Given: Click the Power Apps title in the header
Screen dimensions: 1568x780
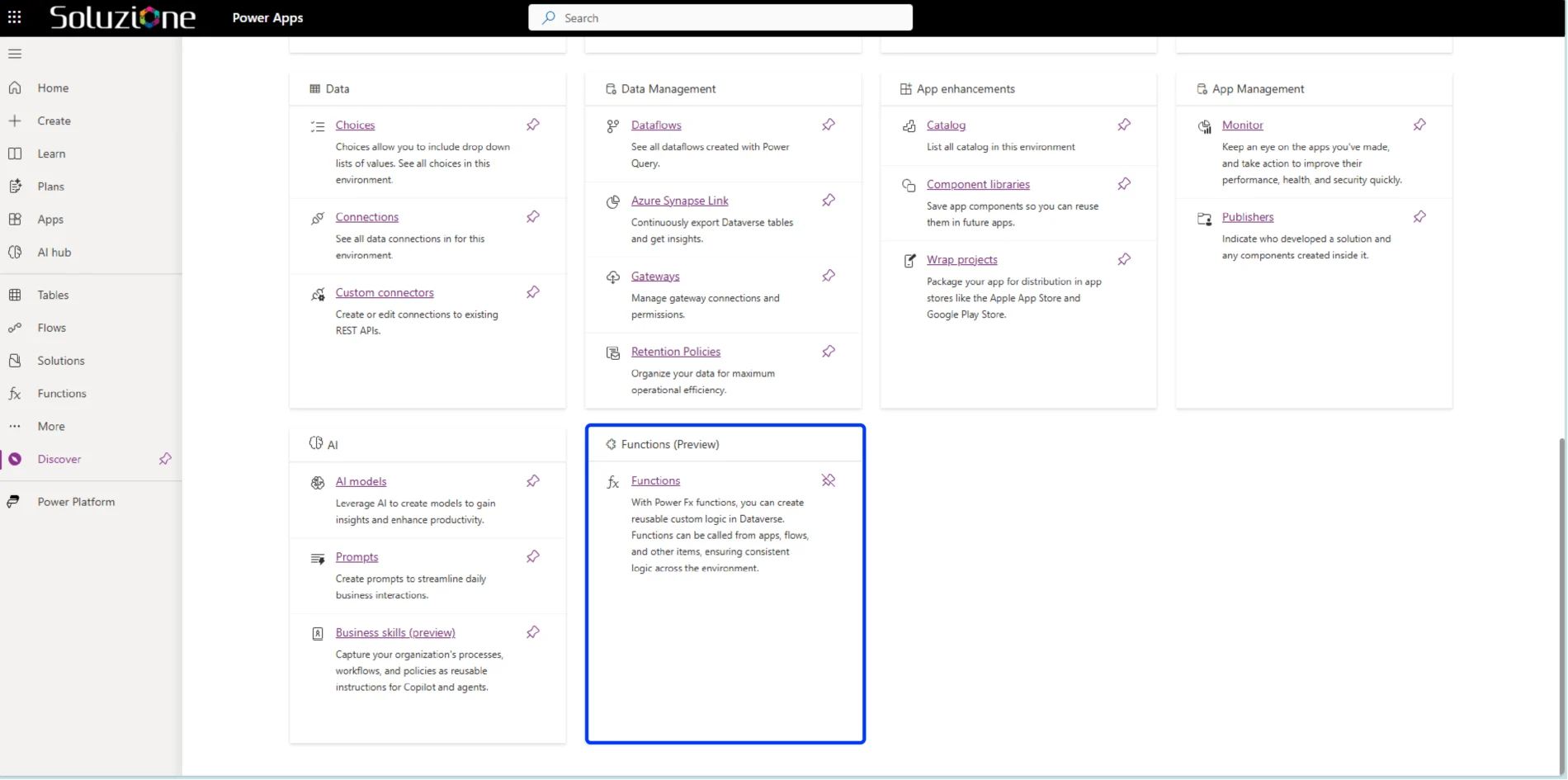Looking at the screenshot, I should [x=267, y=18].
